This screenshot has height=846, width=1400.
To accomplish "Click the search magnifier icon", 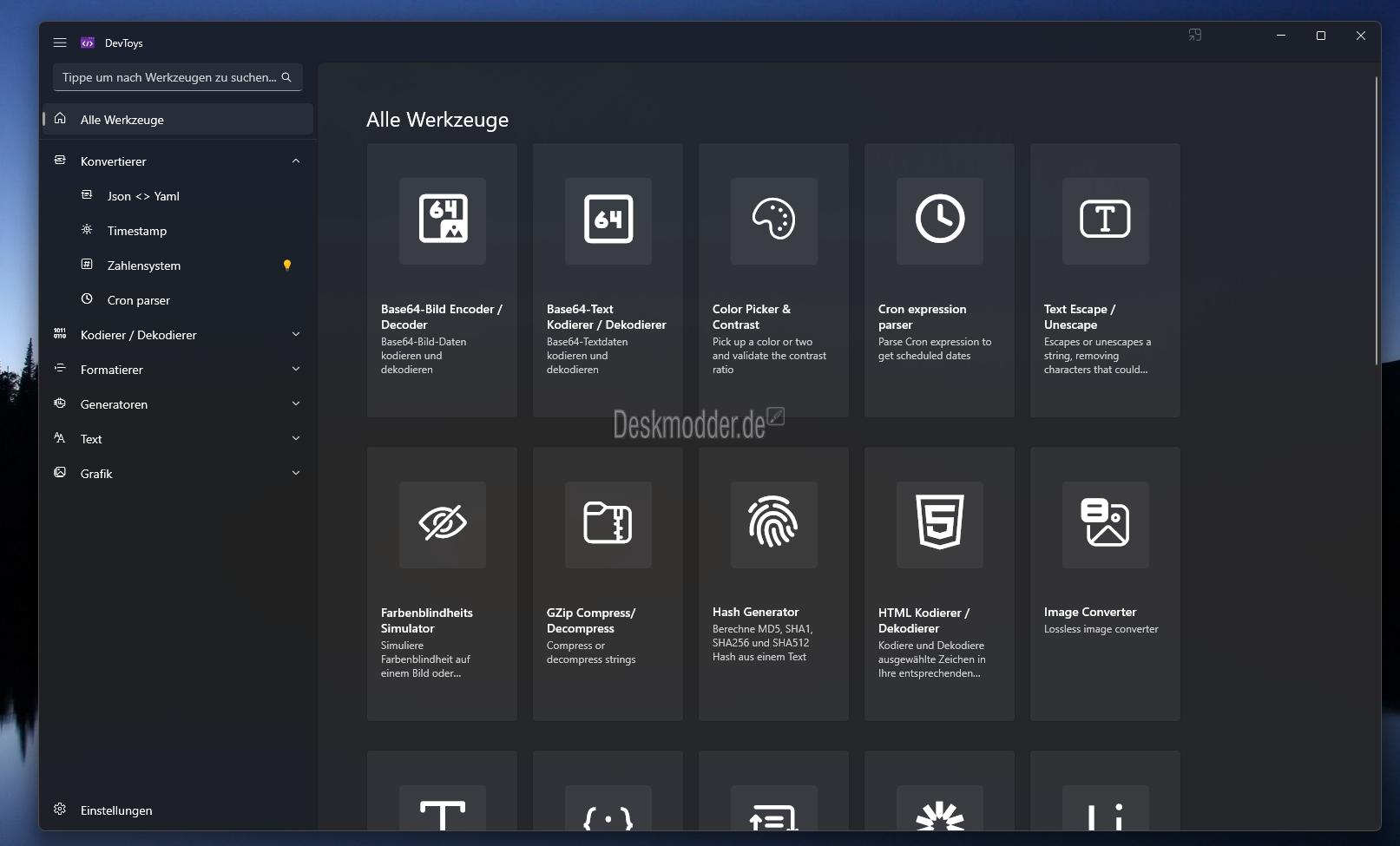I will click(x=286, y=77).
